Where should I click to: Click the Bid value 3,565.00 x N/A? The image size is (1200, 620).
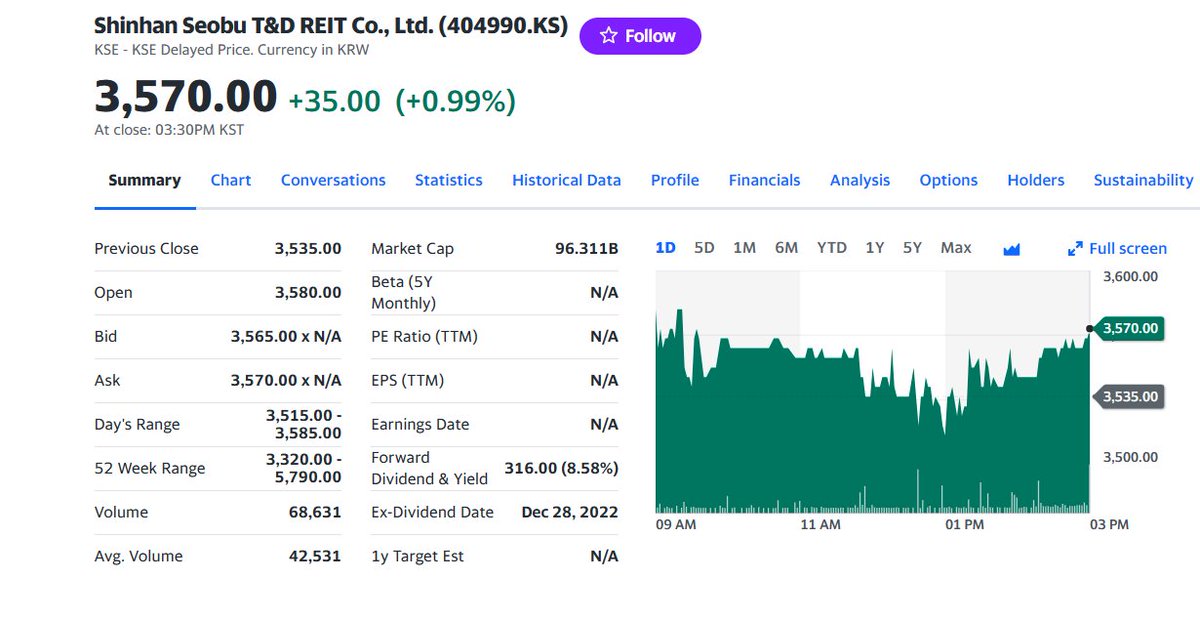click(286, 337)
